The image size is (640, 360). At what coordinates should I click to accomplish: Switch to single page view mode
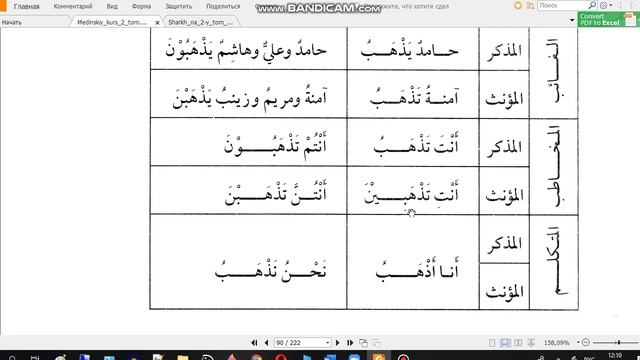(x=492, y=343)
